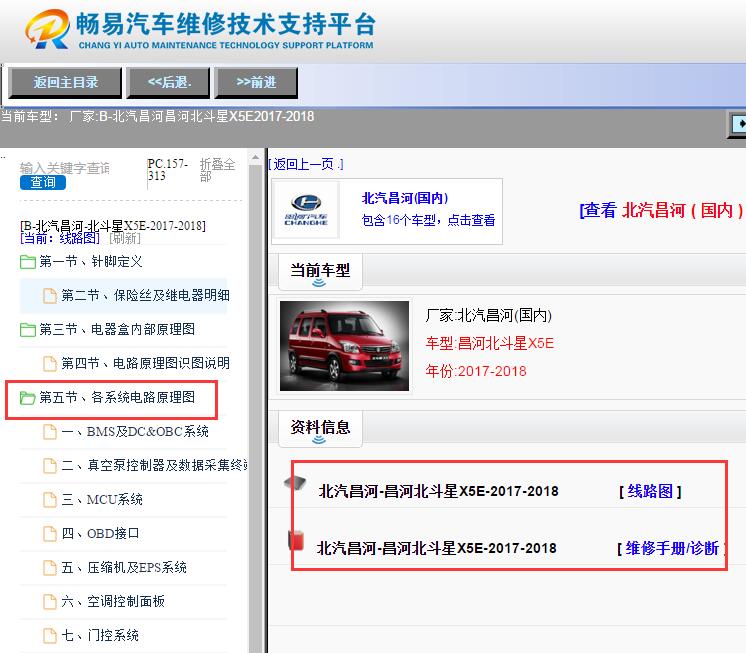
Task: Click the 当前：线路图 link
Action: tap(60, 238)
